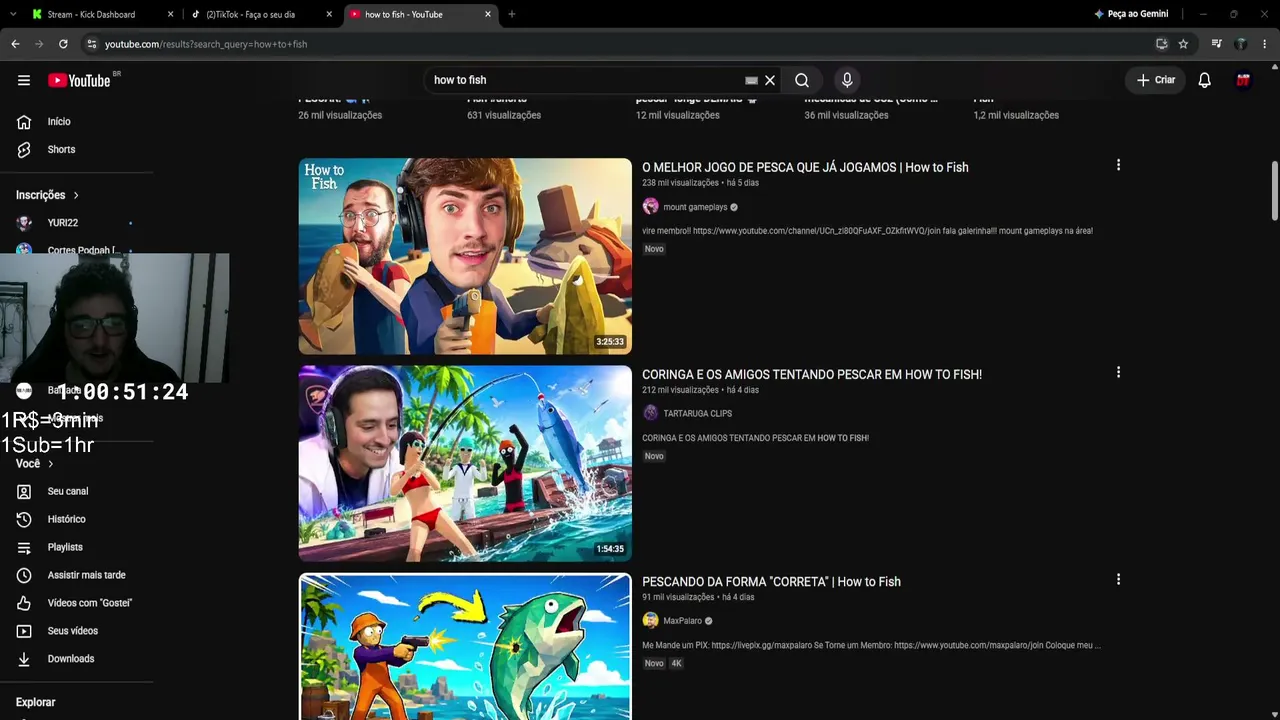Clear the search box with X
This screenshot has width=1280, height=720.
[x=770, y=80]
